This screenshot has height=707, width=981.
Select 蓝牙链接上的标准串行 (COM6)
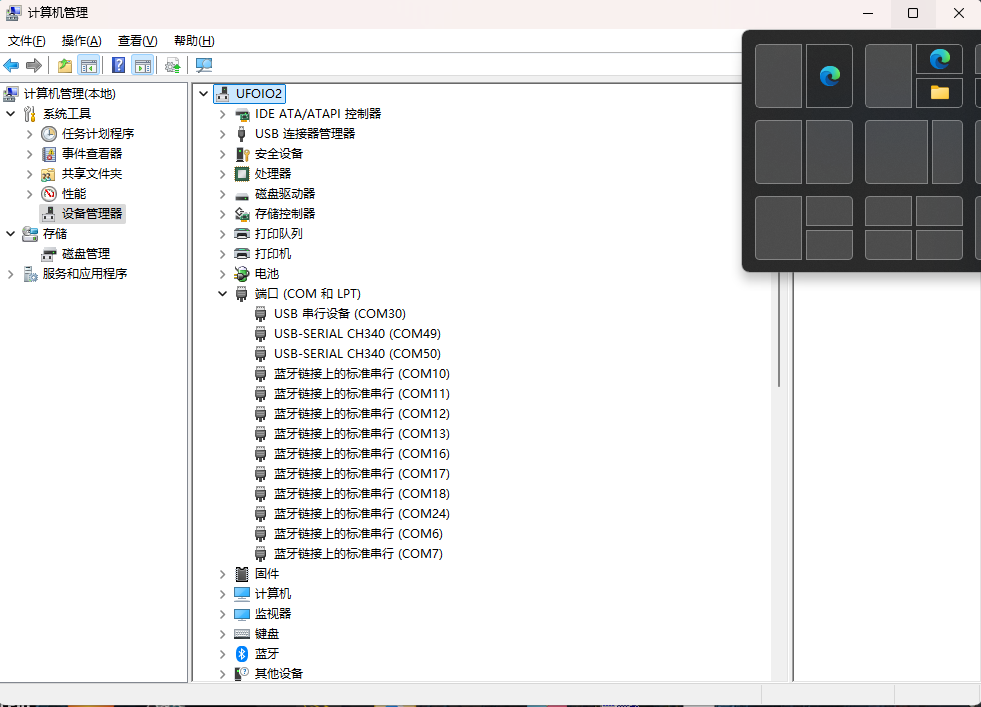(358, 534)
